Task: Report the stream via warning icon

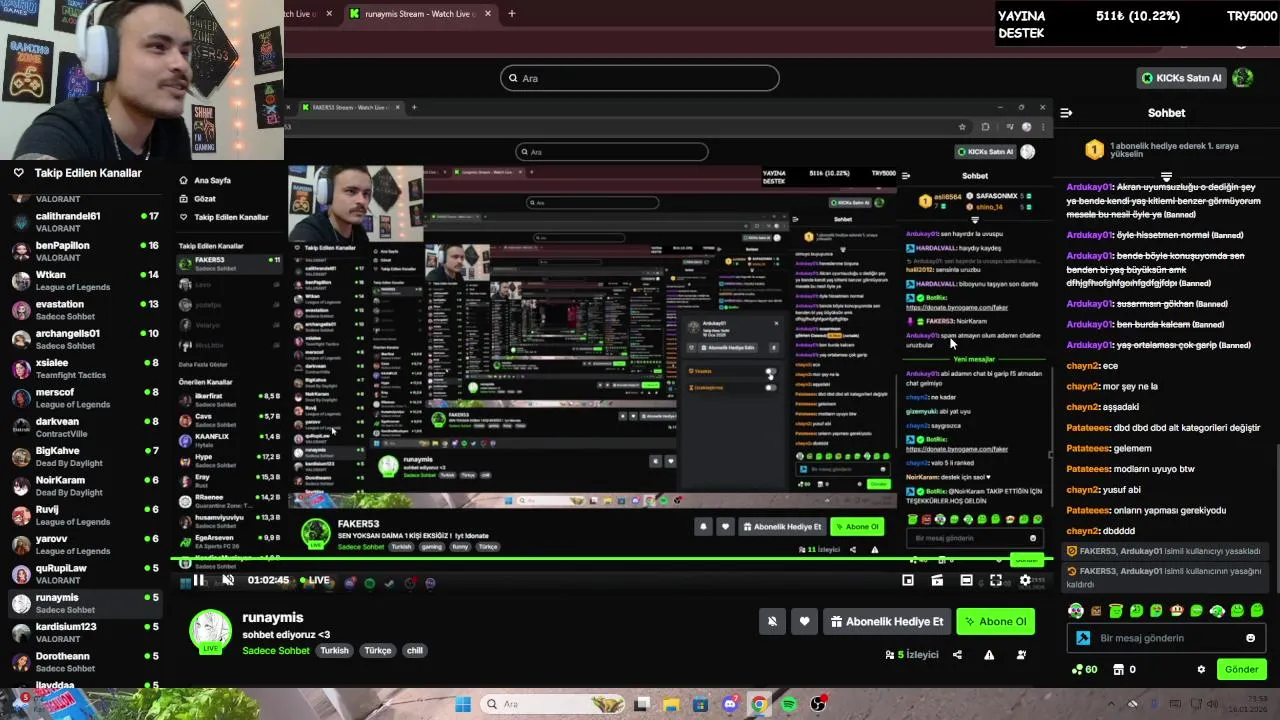Action: [989, 655]
